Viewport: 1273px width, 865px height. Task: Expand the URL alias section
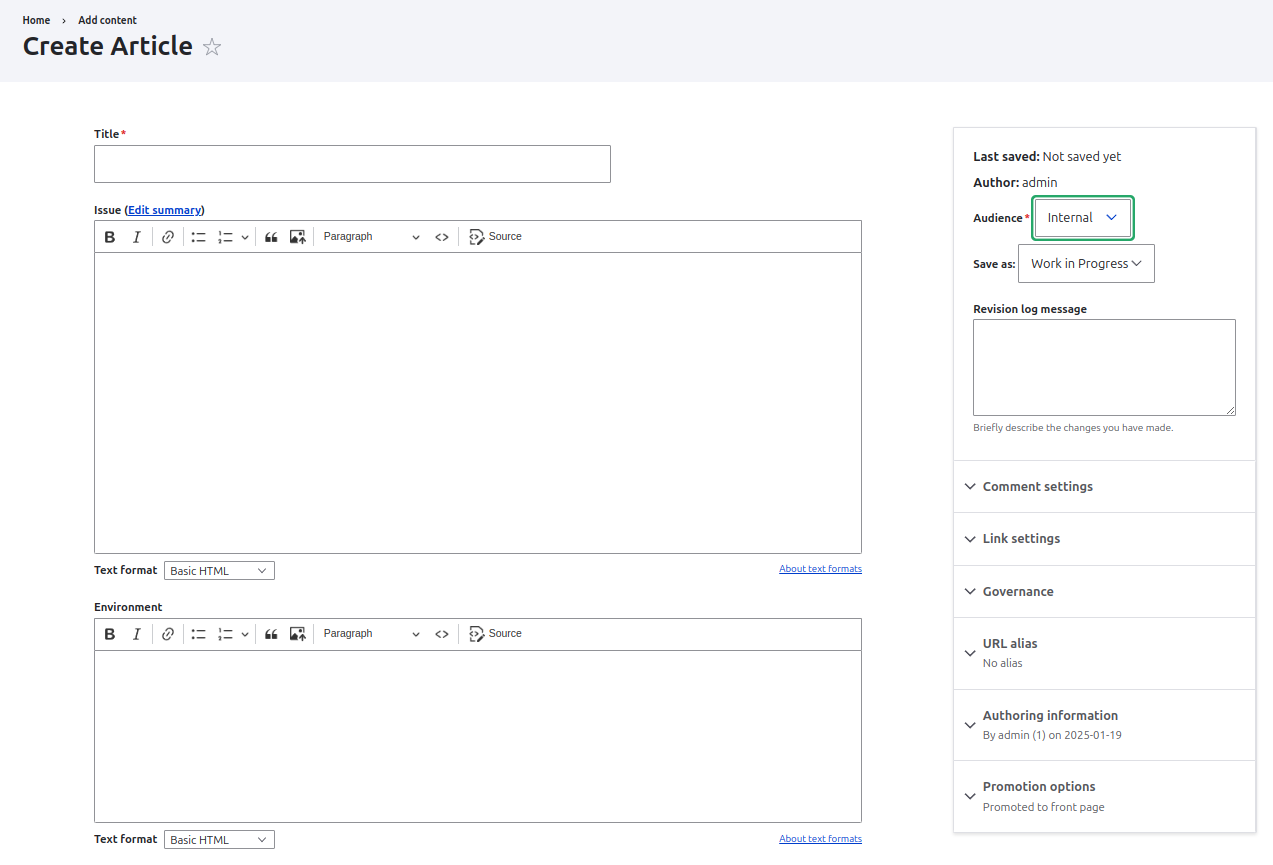(x=1104, y=653)
